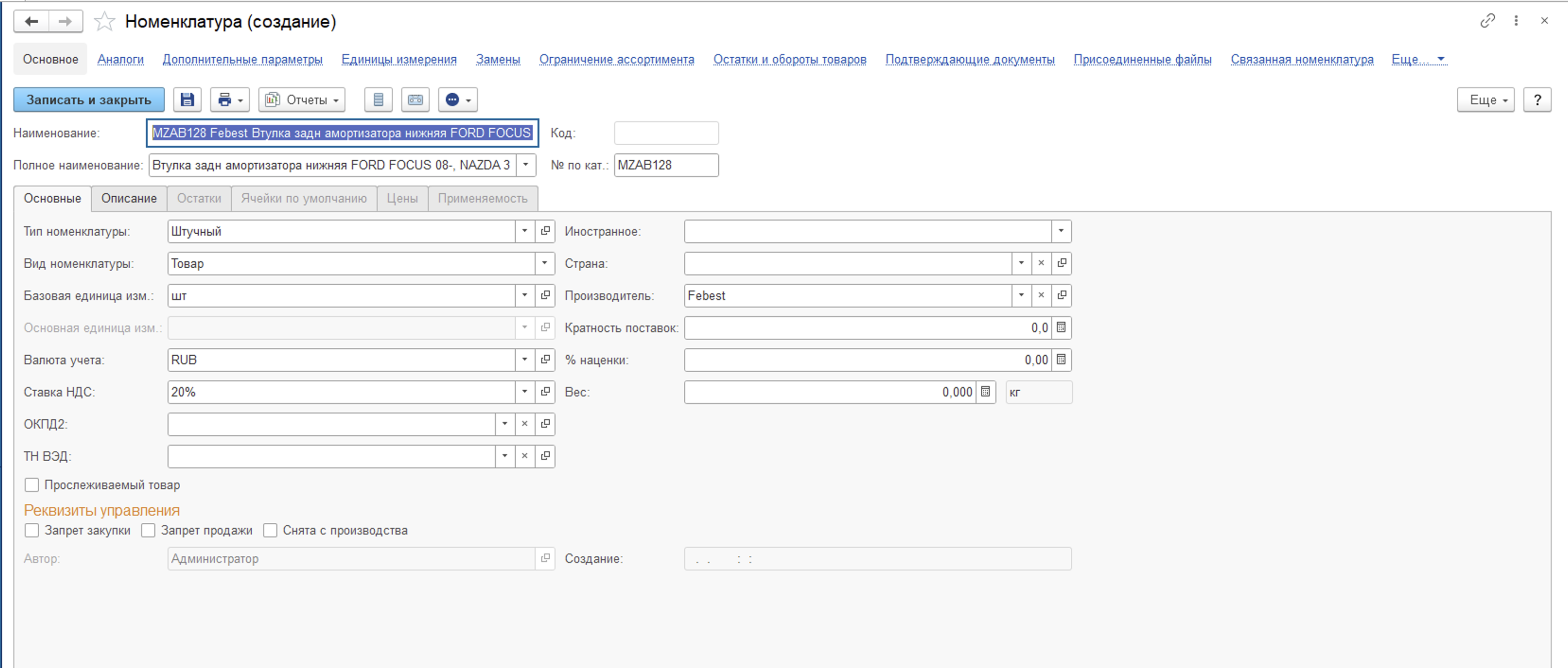Click № по кат. field MZAB128
Viewport: 1568px width, 668px height.
pos(666,165)
